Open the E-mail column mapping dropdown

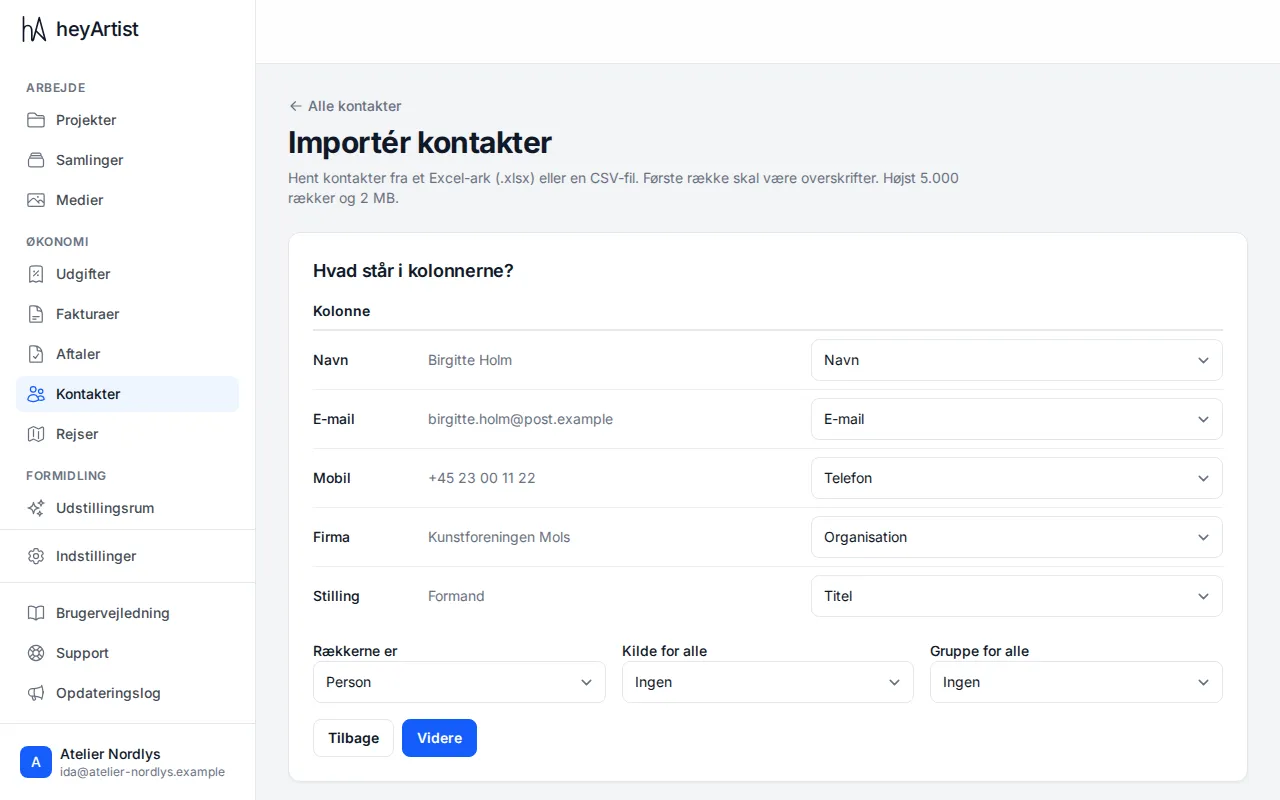point(1016,419)
